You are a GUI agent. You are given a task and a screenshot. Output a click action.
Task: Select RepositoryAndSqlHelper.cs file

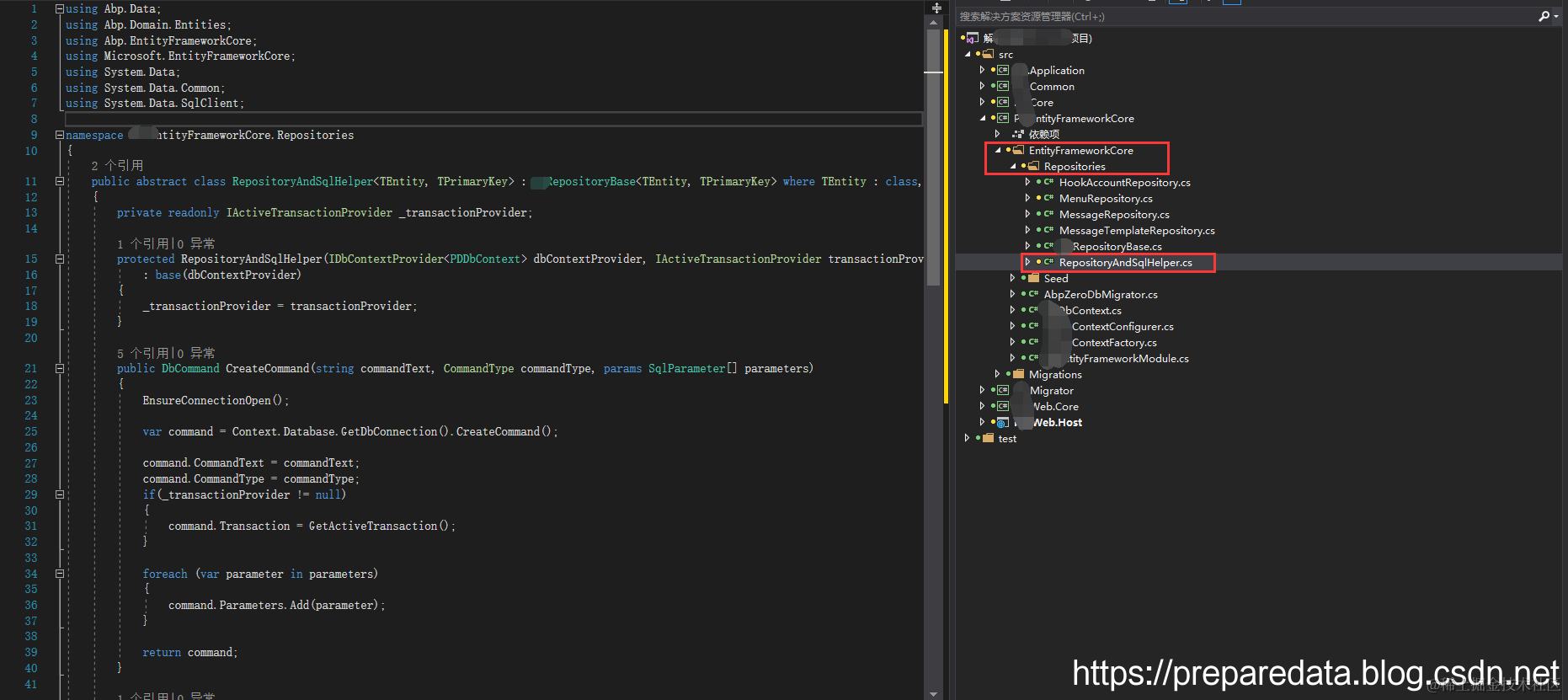1125,262
